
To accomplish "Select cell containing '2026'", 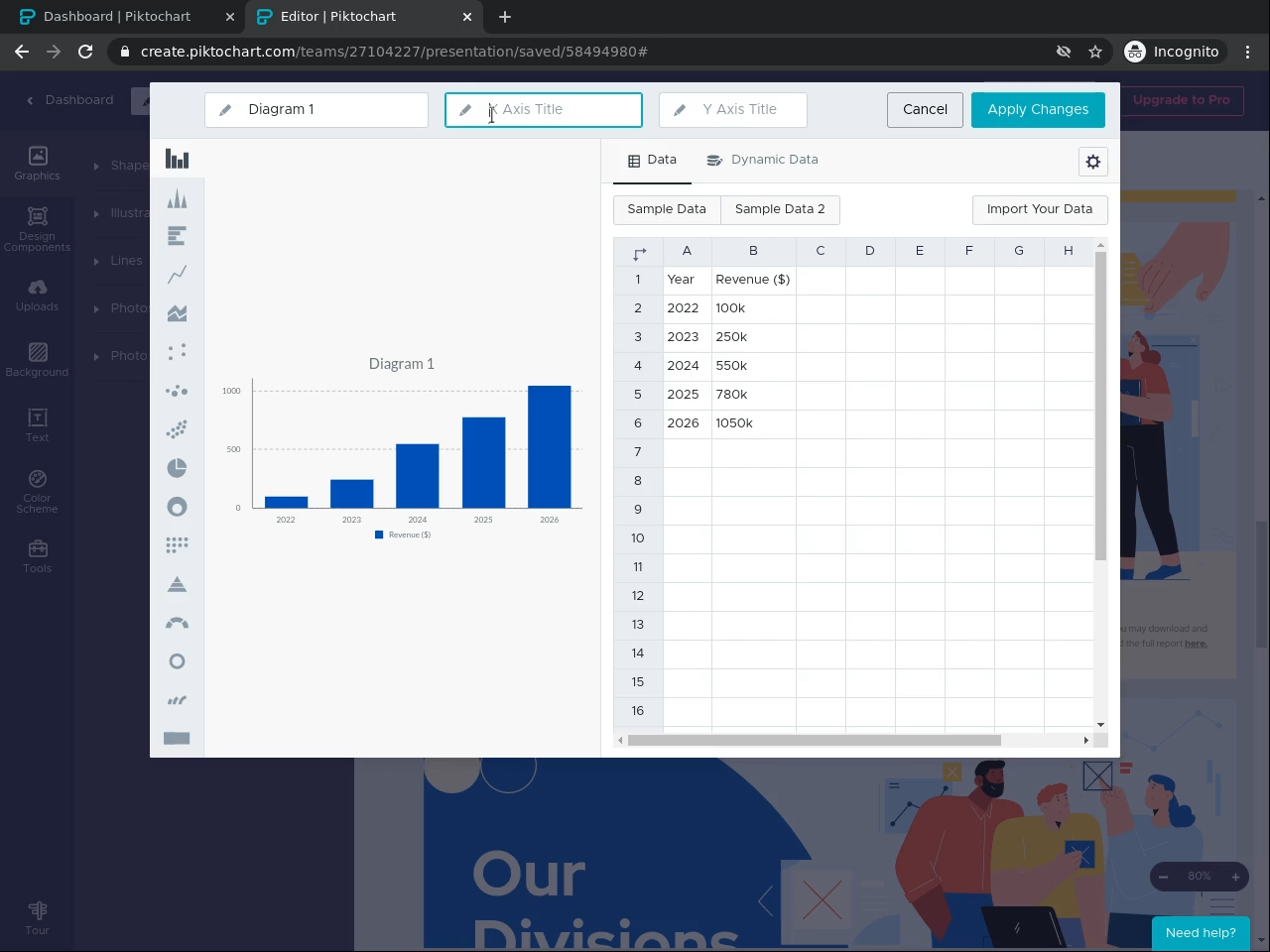I will point(687,423).
